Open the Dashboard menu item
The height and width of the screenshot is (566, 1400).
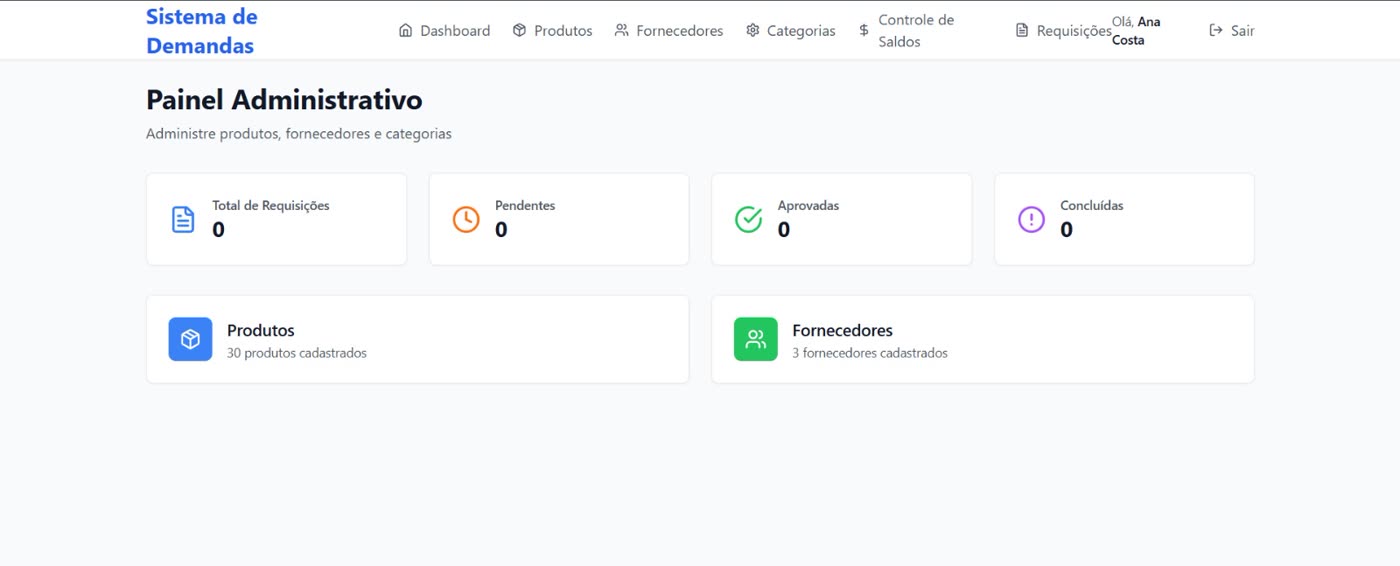pos(444,30)
